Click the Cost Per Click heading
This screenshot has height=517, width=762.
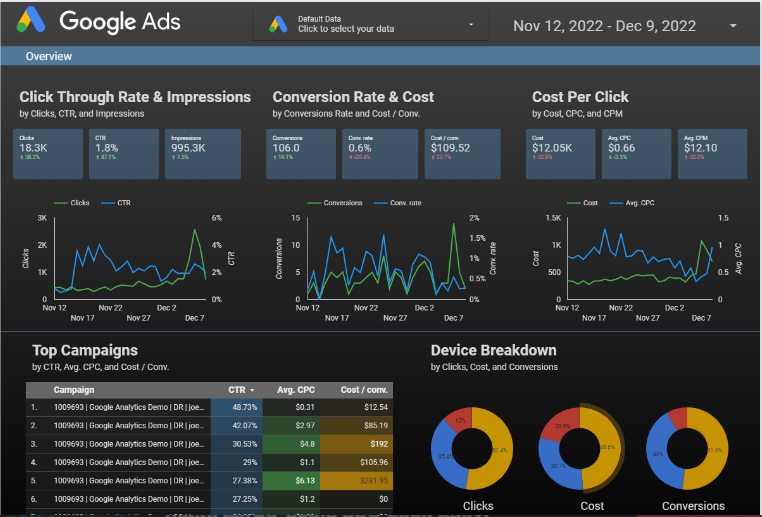pos(580,97)
